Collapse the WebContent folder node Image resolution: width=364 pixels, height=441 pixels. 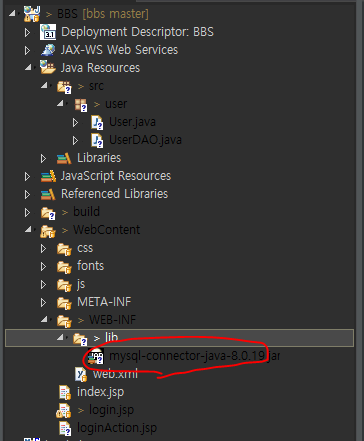tap(28, 229)
